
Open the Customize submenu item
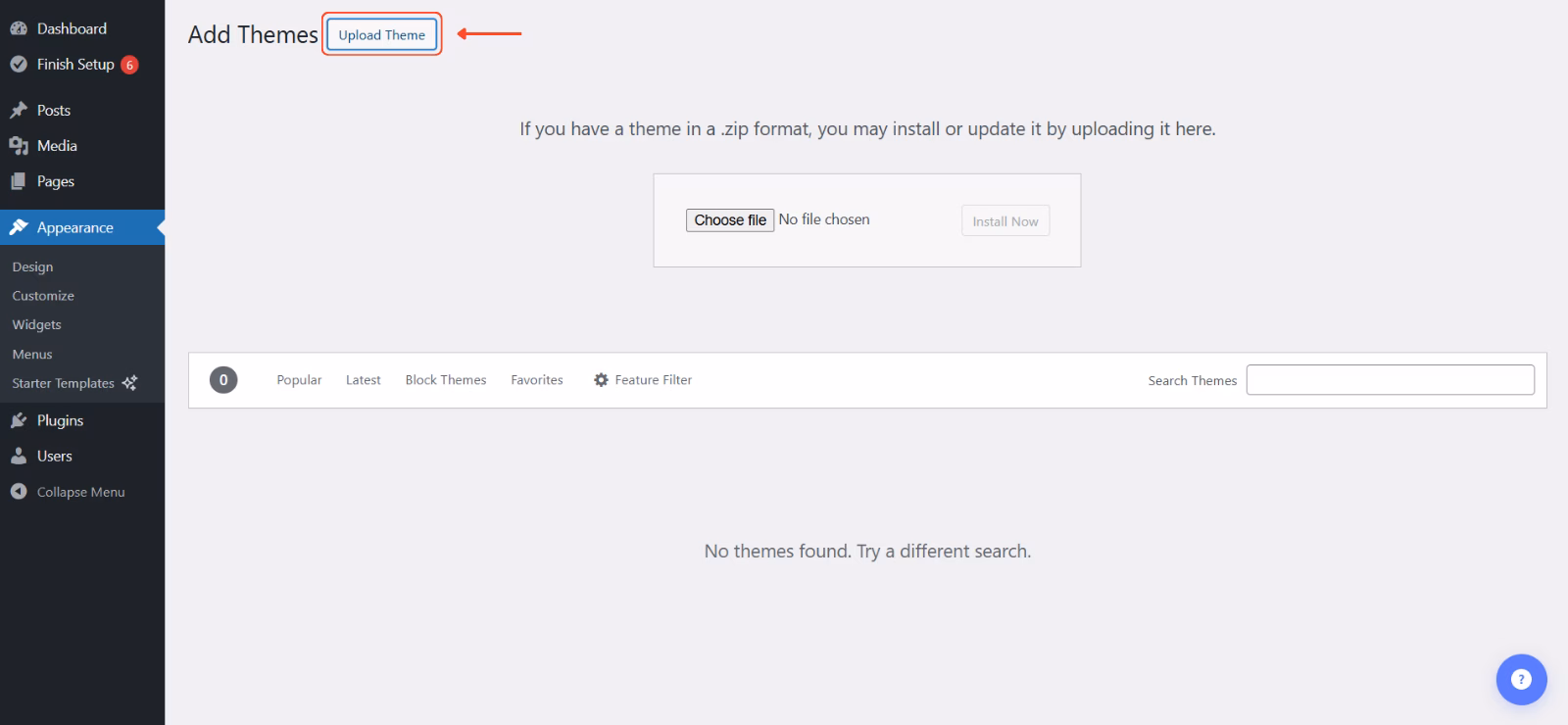point(43,296)
